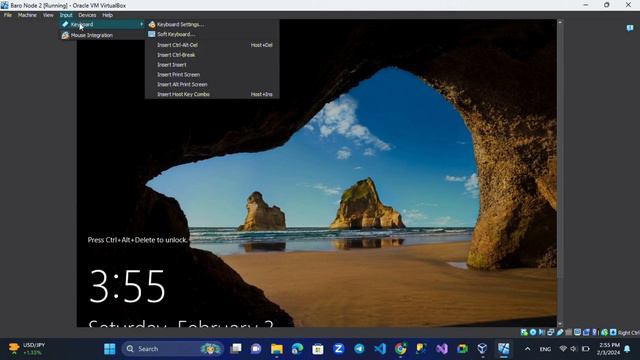Screen dimensions: 640x360
Task: Open the File menu
Action: pos(8,15)
